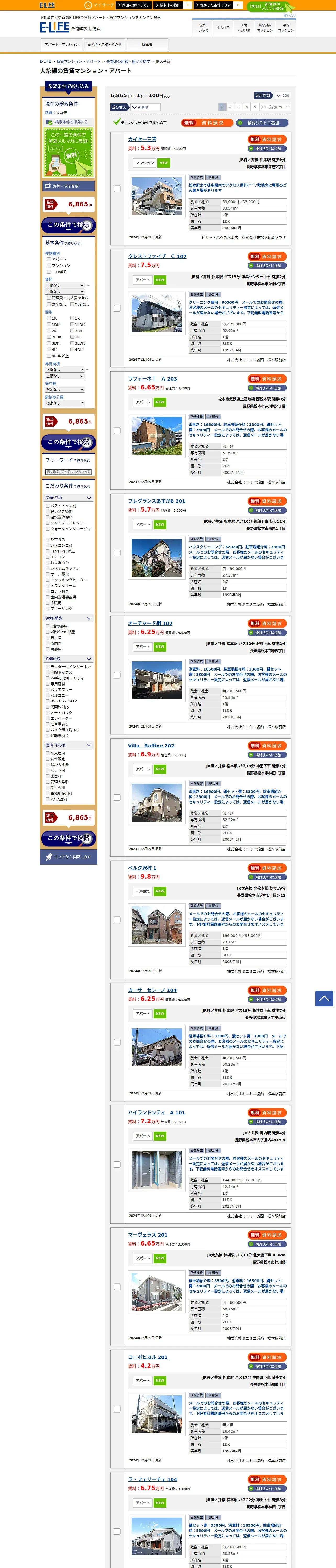Viewport: 336px width, 1568px height.
Task: Tick the 一戸建て checkbox
Action: click(x=49, y=272)
